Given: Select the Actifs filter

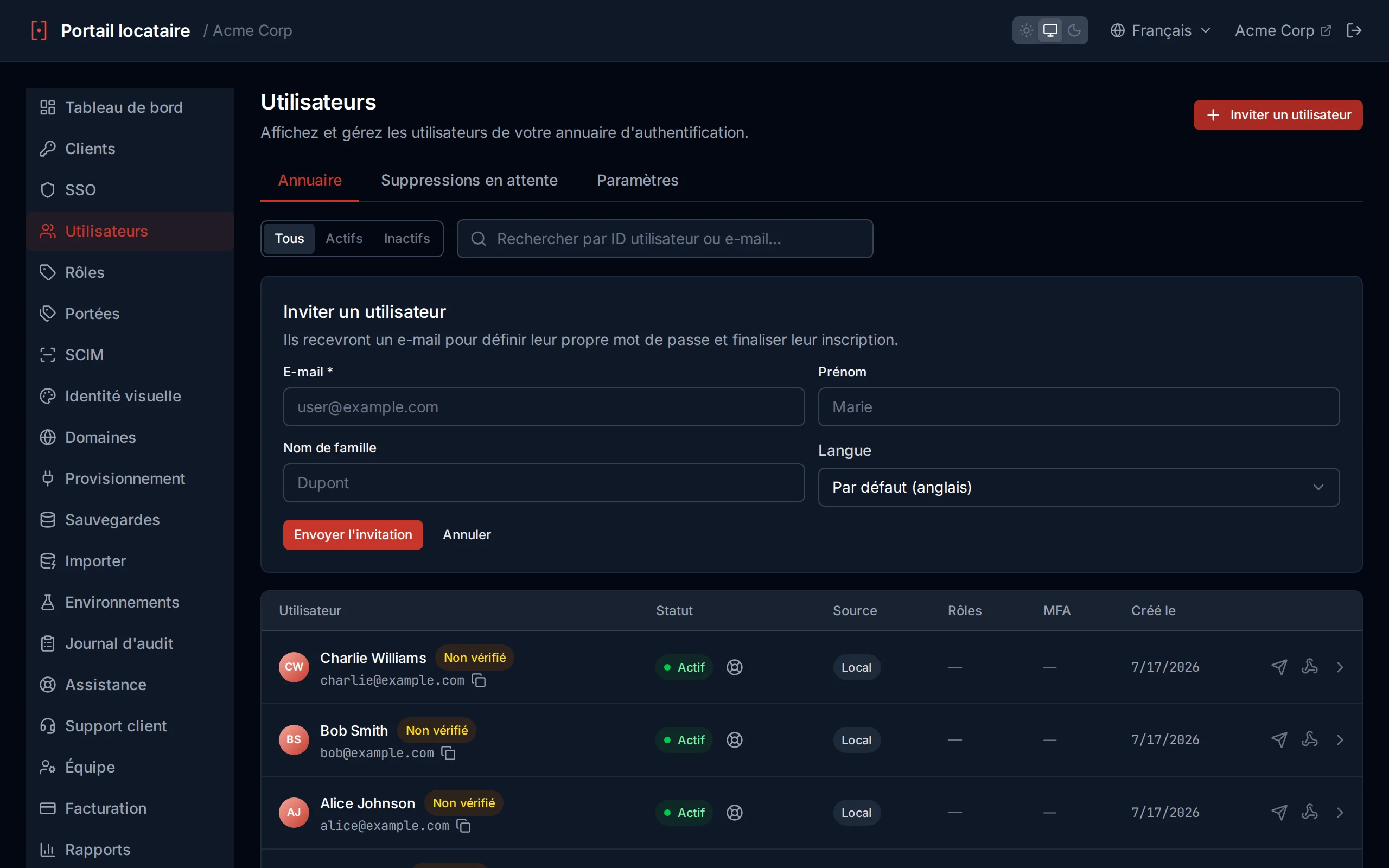Looking at the screenshot, I should point(344,239).
